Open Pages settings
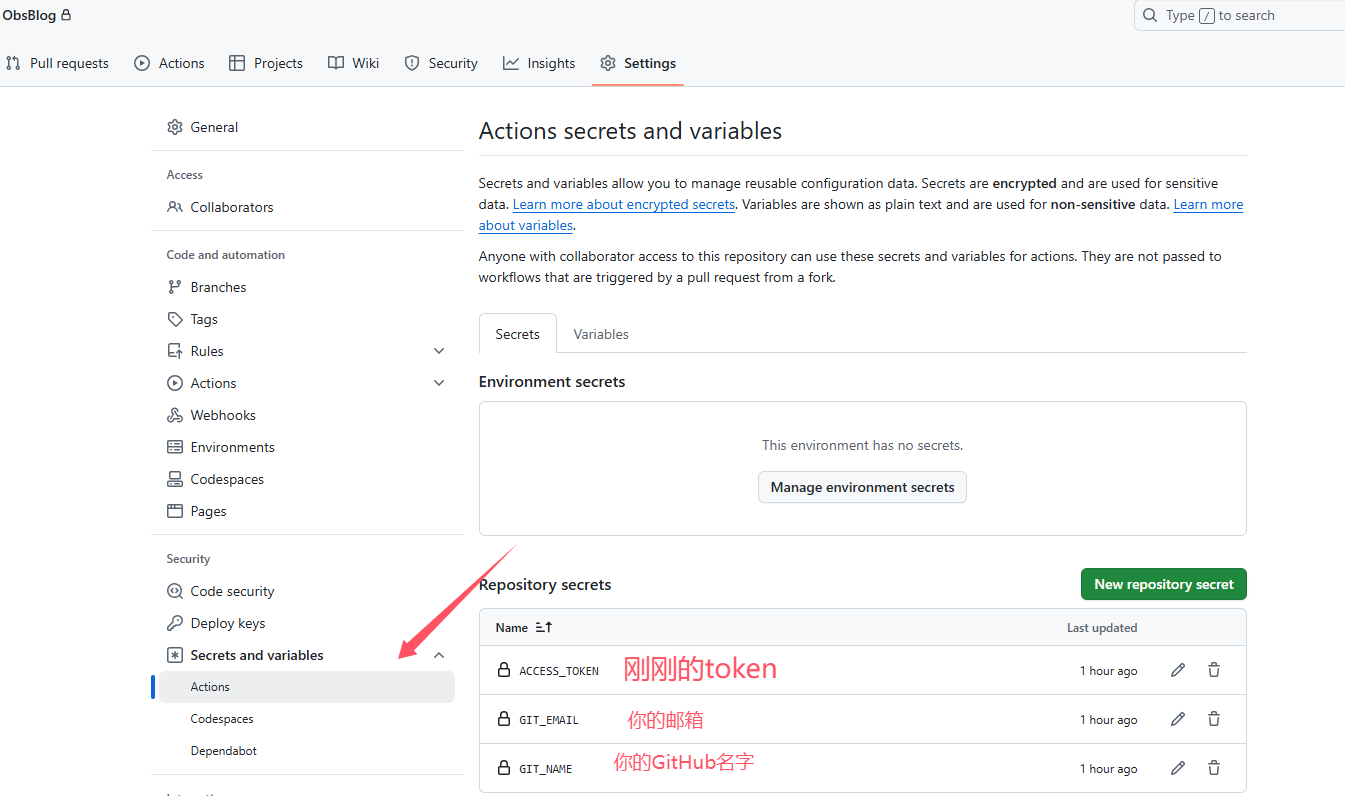This screenshot has height=796, width=1345. coord(208,511)
